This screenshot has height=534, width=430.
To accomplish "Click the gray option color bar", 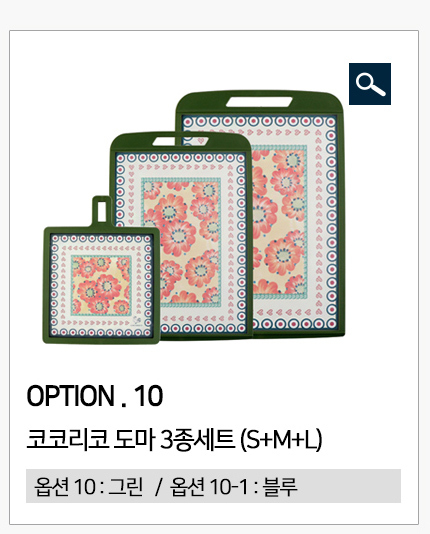I will point(213,486).
